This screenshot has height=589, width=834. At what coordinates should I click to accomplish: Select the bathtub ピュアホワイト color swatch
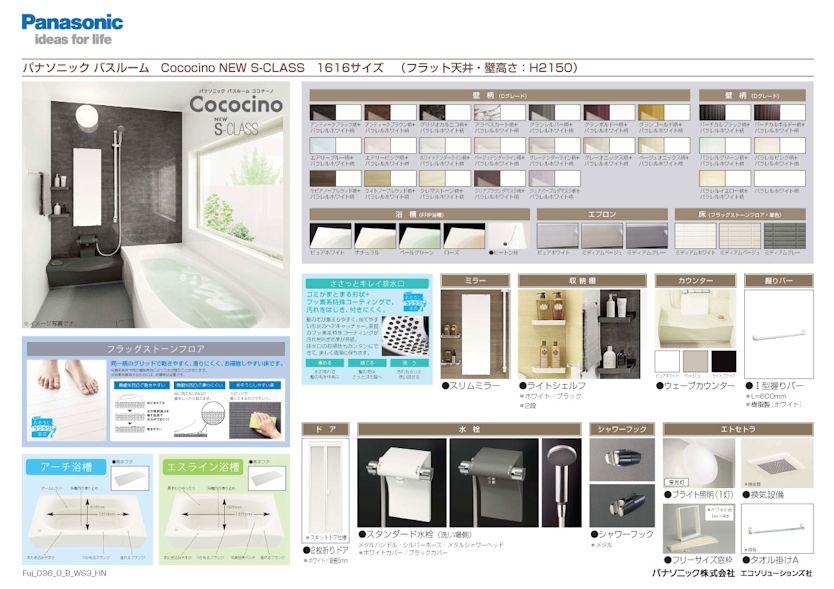330,236
